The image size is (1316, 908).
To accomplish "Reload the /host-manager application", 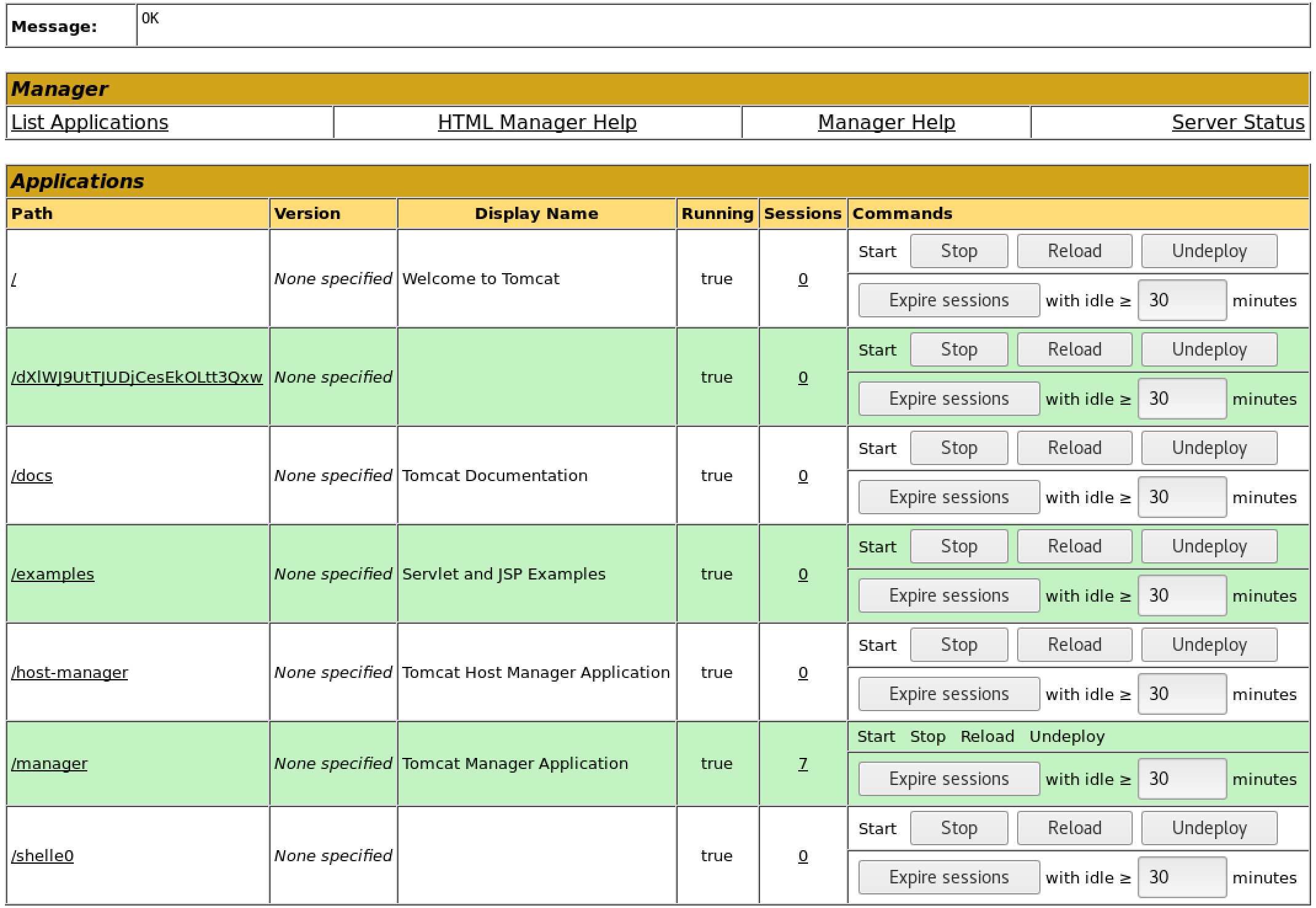I will (1074, 645).
